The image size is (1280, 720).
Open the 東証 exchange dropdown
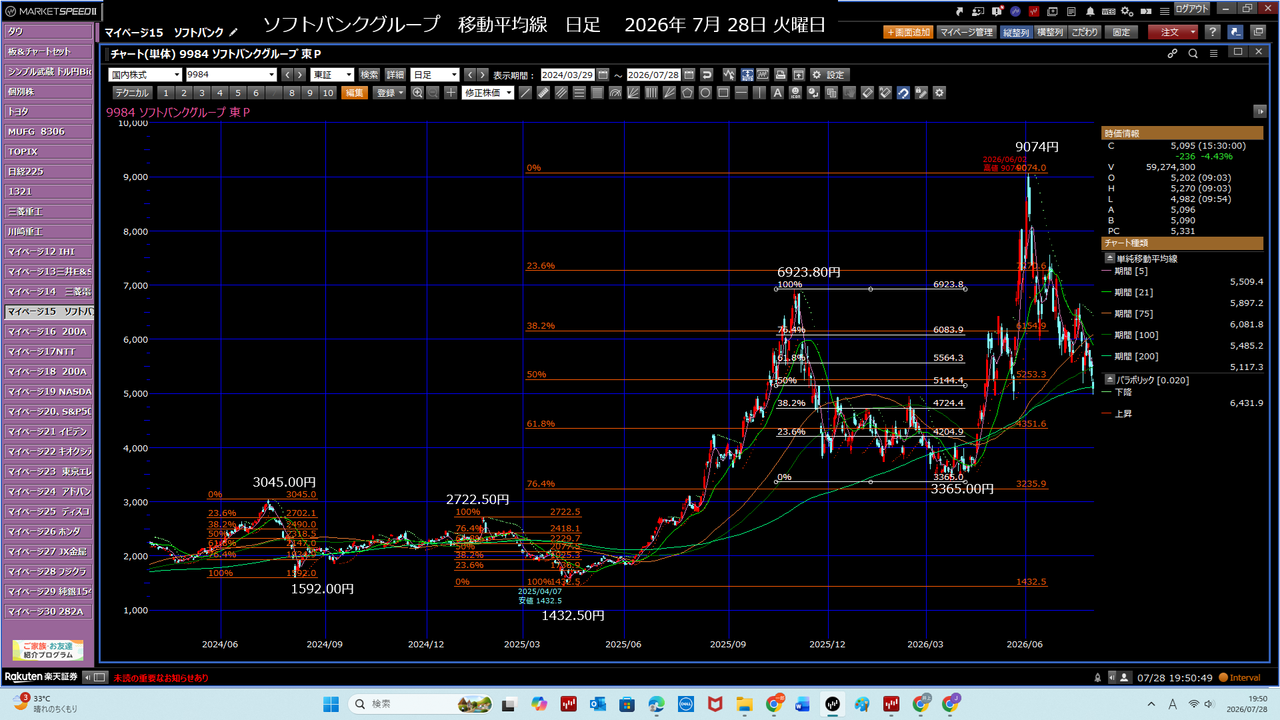pos(332,75)
